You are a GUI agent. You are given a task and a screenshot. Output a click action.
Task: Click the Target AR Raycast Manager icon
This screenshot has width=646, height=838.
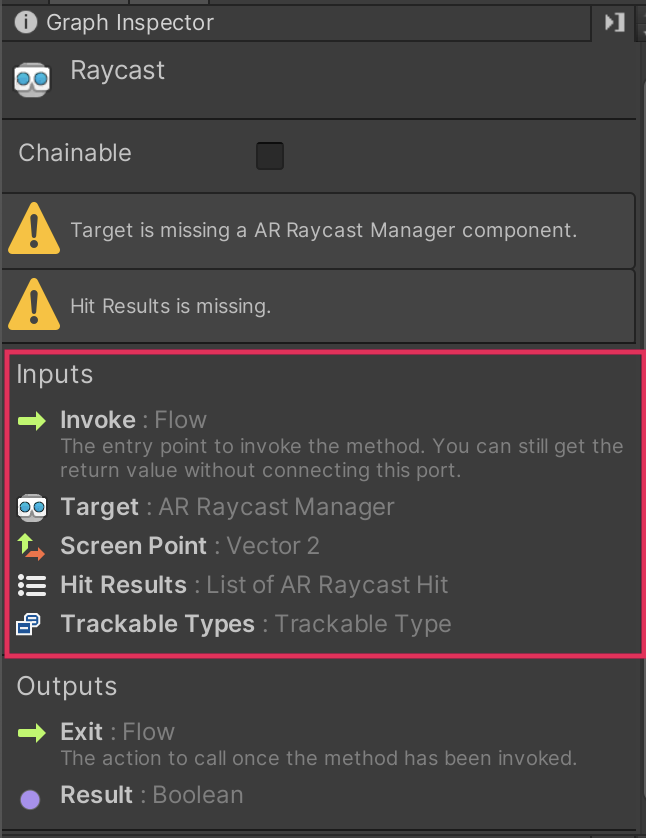coord(32,508)
